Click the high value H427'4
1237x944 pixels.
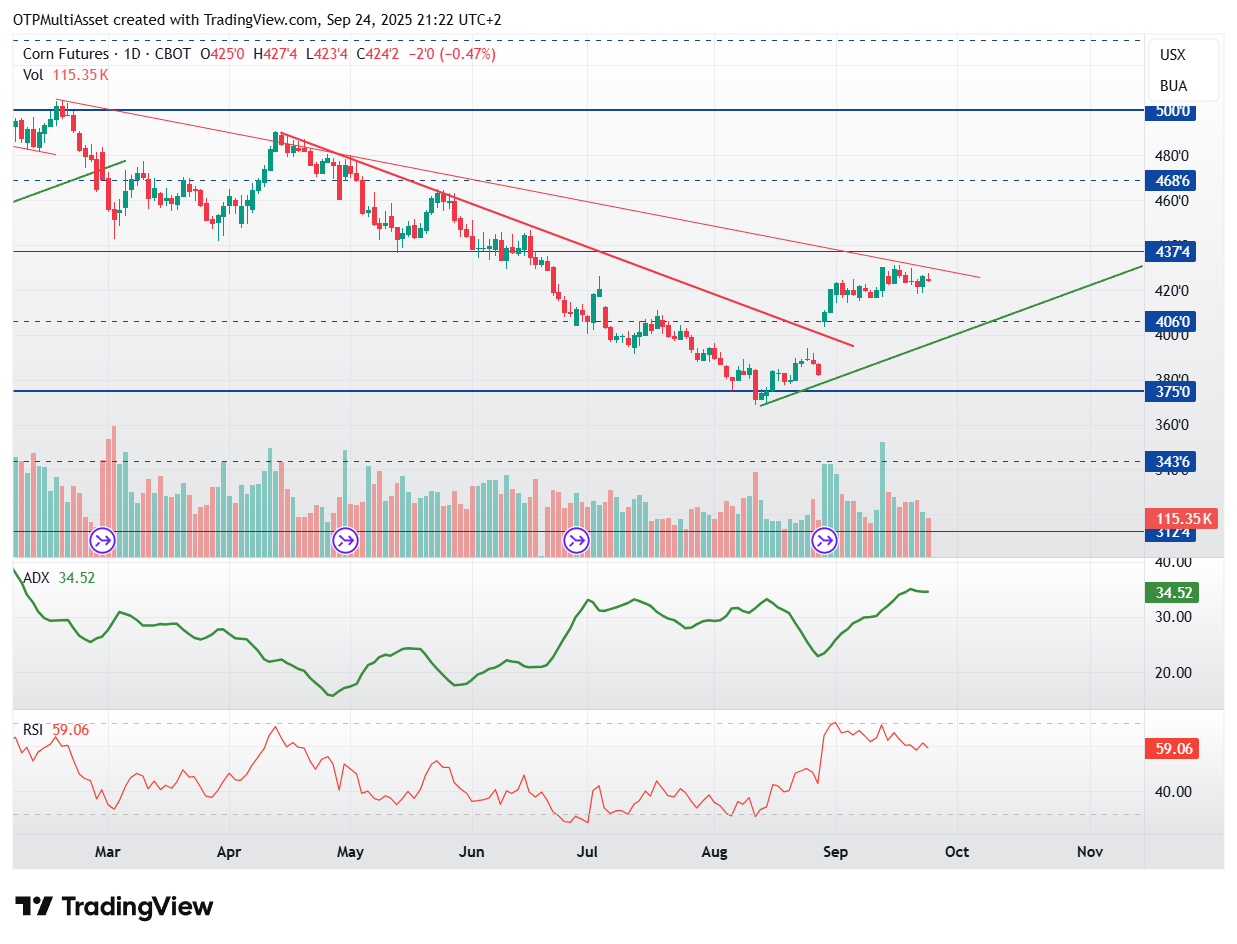click(x=275, y=54)
